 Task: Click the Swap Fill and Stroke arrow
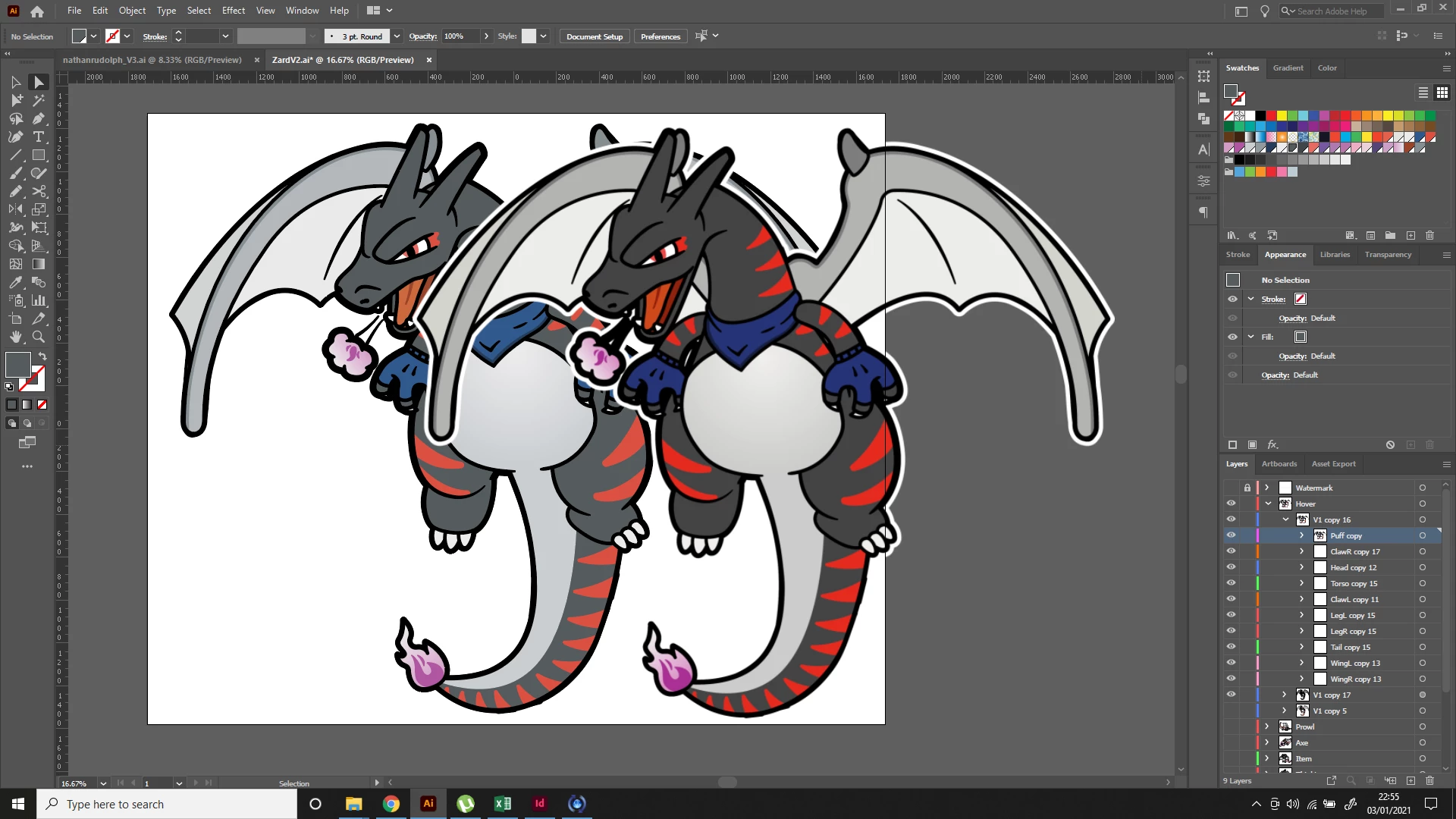point(42,356)
